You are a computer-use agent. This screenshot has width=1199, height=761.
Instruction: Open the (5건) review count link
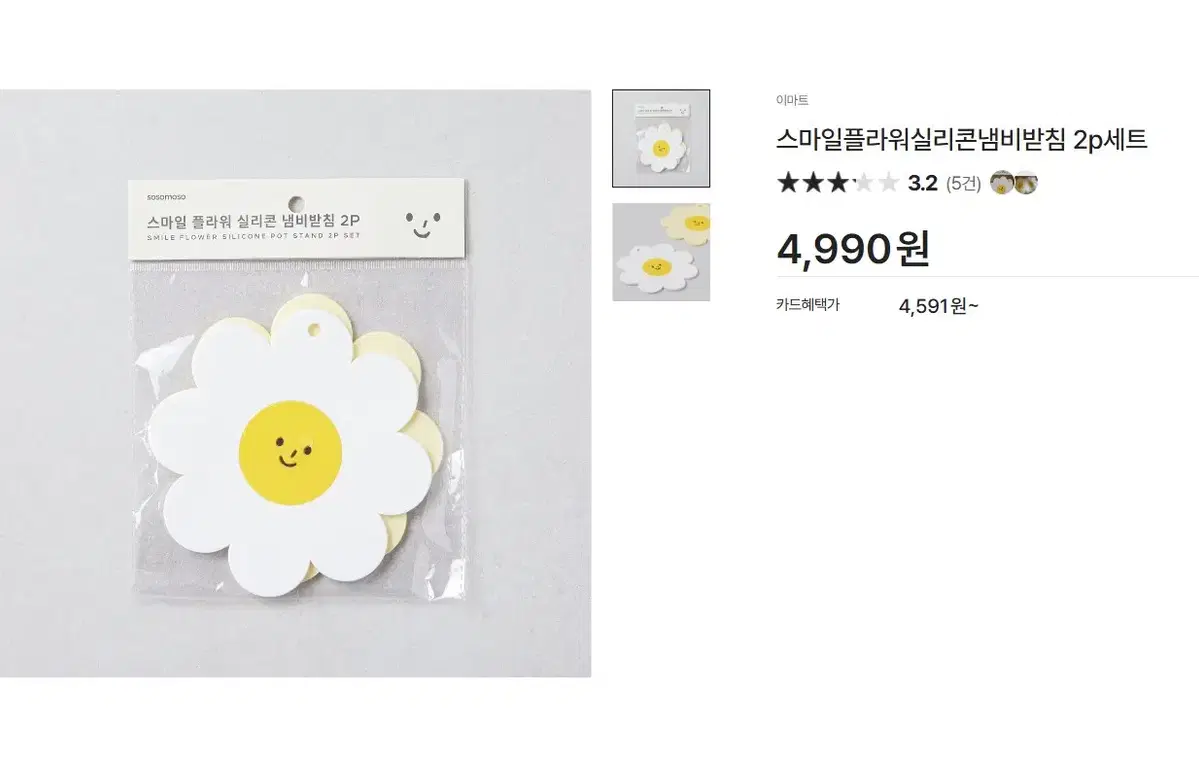pos(963,184)
